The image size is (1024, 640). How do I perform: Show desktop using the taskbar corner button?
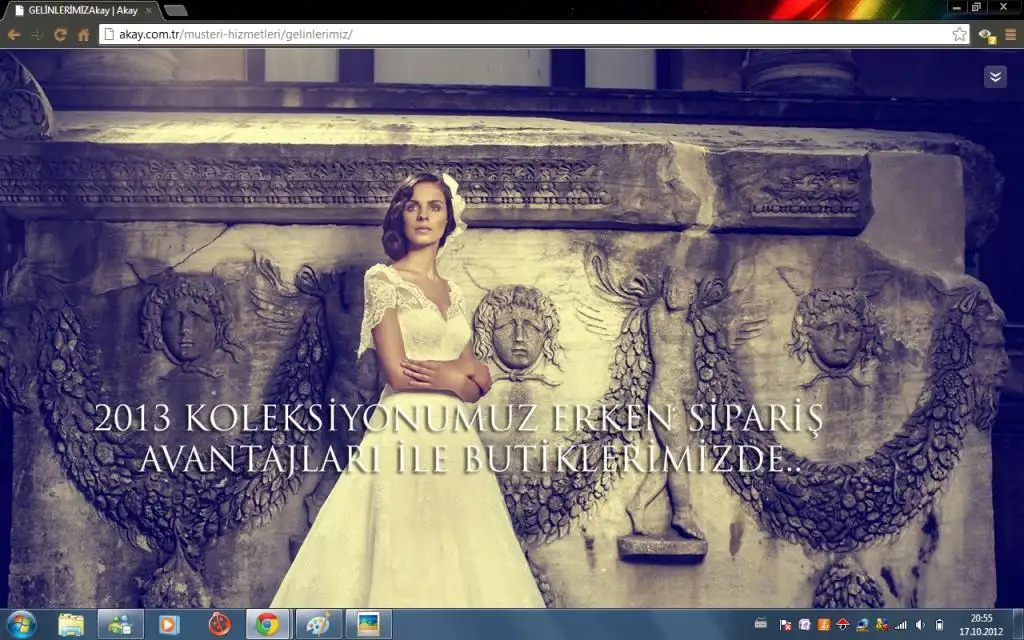(x=1019, y=625)
